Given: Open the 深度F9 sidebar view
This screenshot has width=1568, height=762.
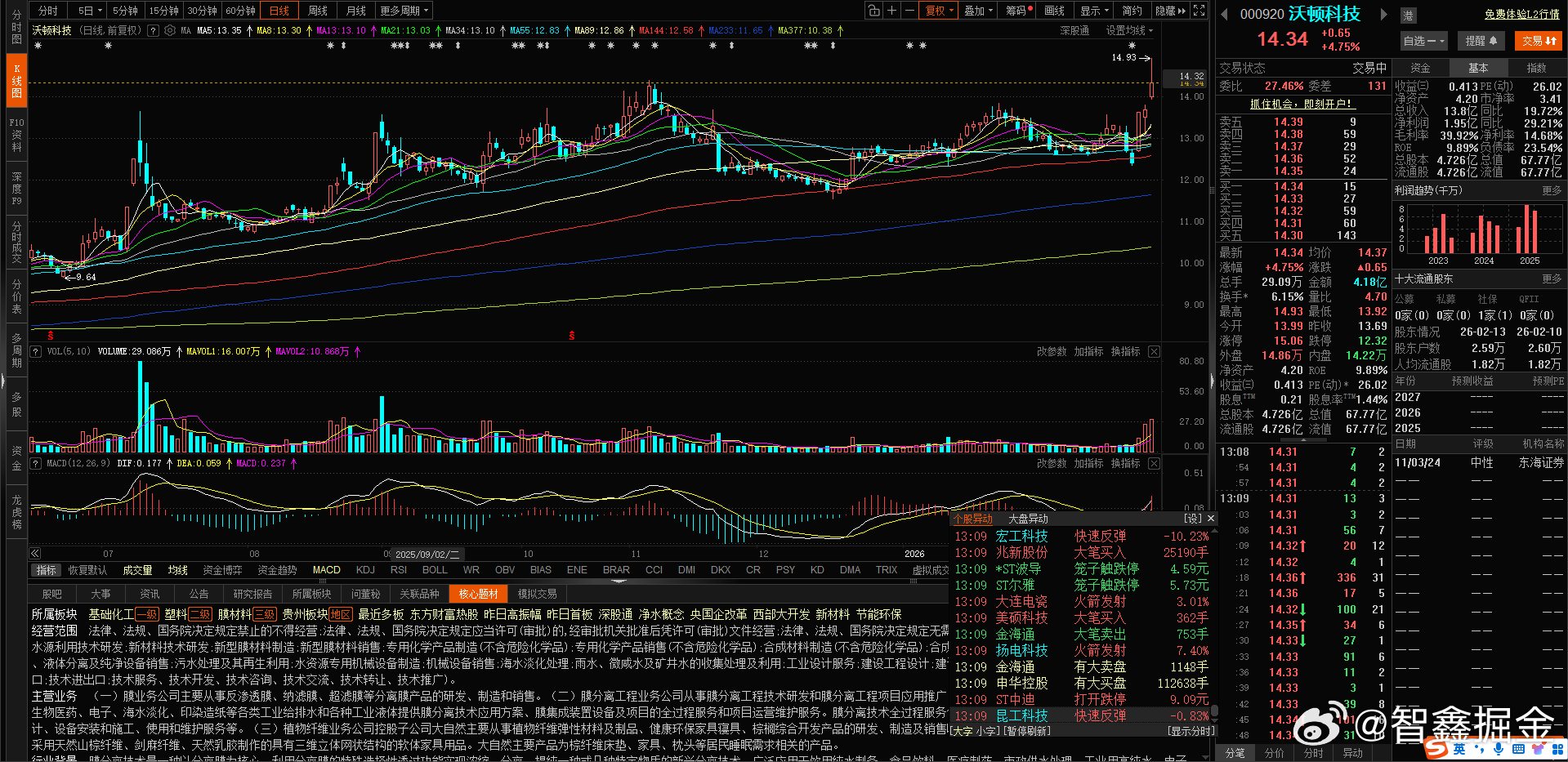Looking at the screenshot, I should (16, 188).
